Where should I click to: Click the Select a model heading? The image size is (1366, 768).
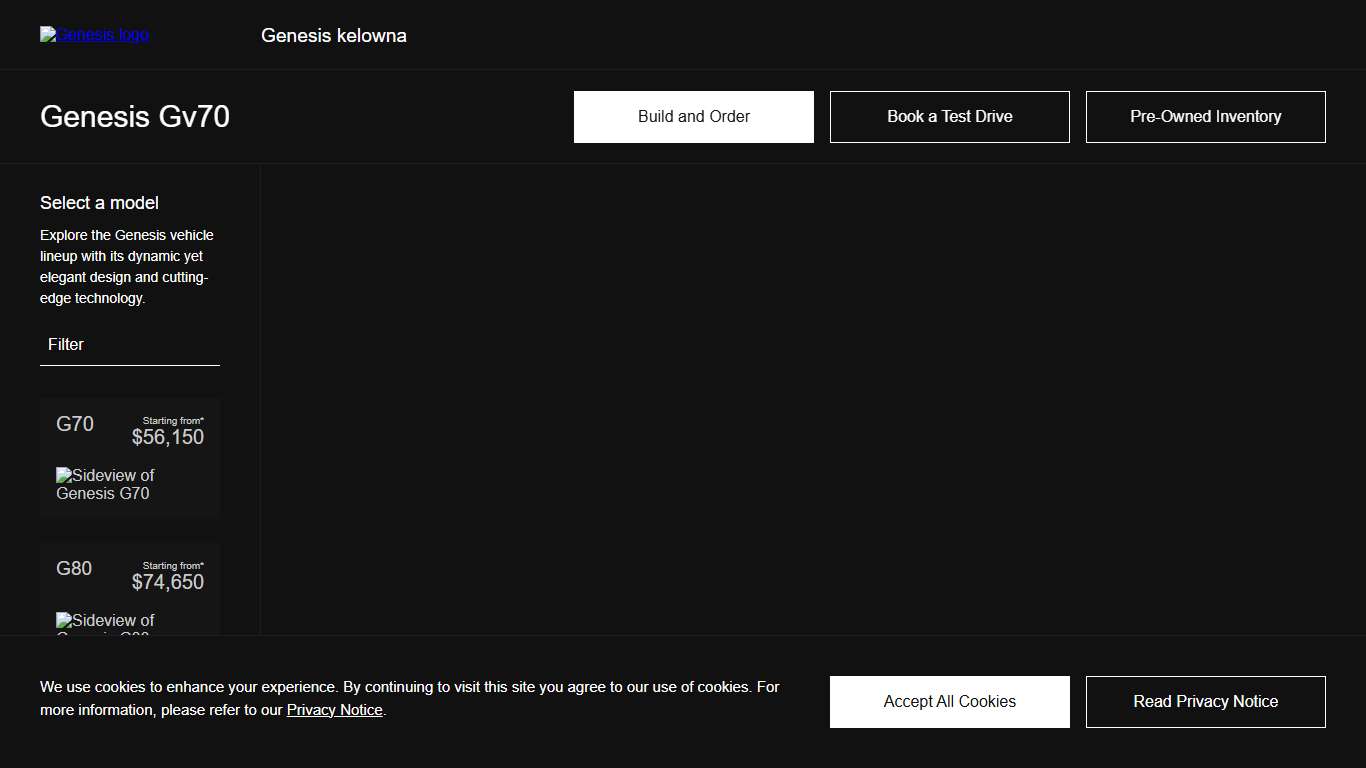[99, 203]
